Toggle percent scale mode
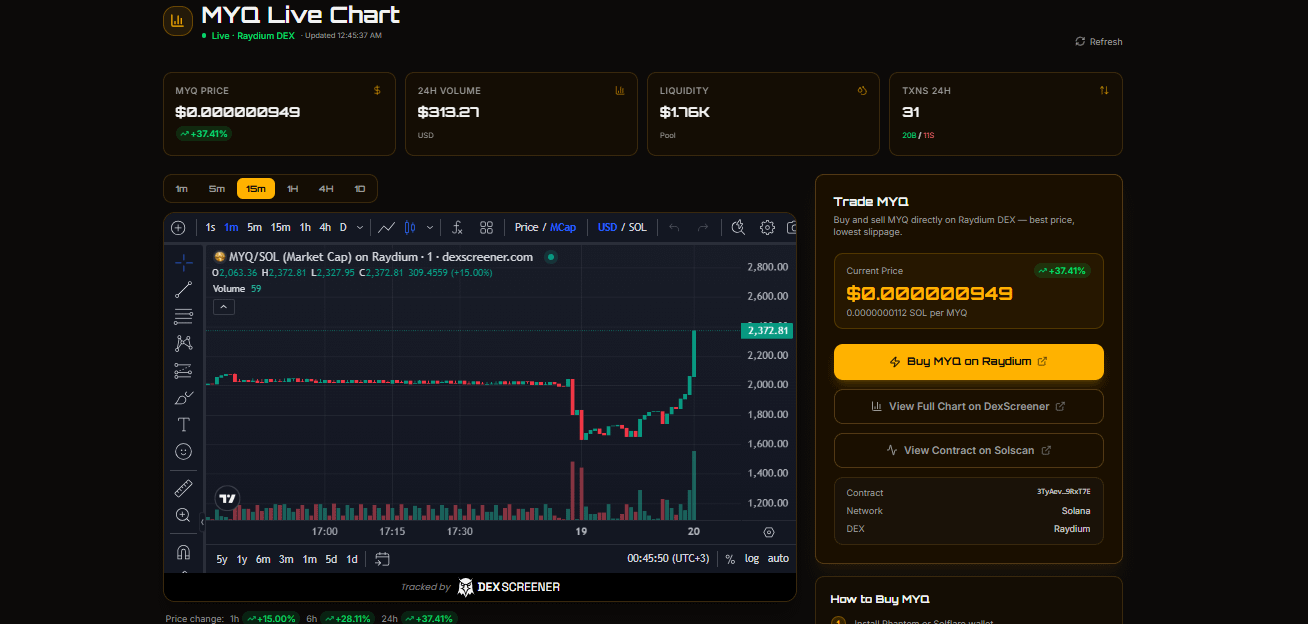The height and width of the screenshot is (624, 1308). (x=730, y=559)
